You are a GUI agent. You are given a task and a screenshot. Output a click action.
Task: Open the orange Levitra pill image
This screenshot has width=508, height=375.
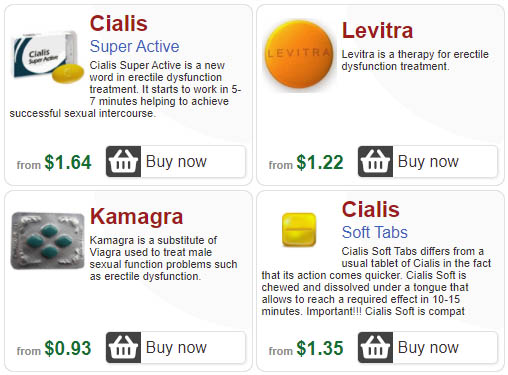299,53
